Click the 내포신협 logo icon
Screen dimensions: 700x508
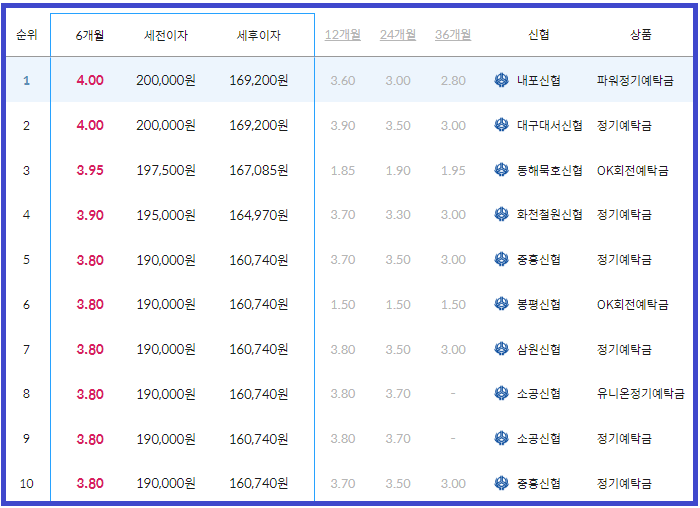click(x=501, y=80)
